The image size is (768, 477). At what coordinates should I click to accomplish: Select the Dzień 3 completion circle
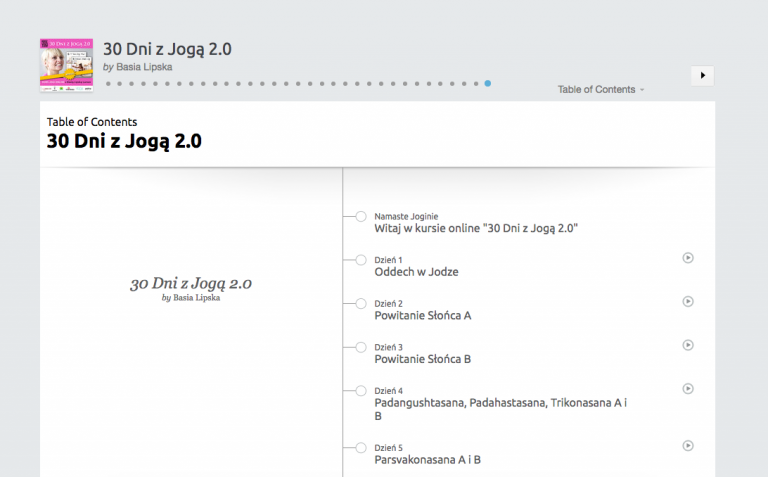pyautogui.click(x=361, y=347)
